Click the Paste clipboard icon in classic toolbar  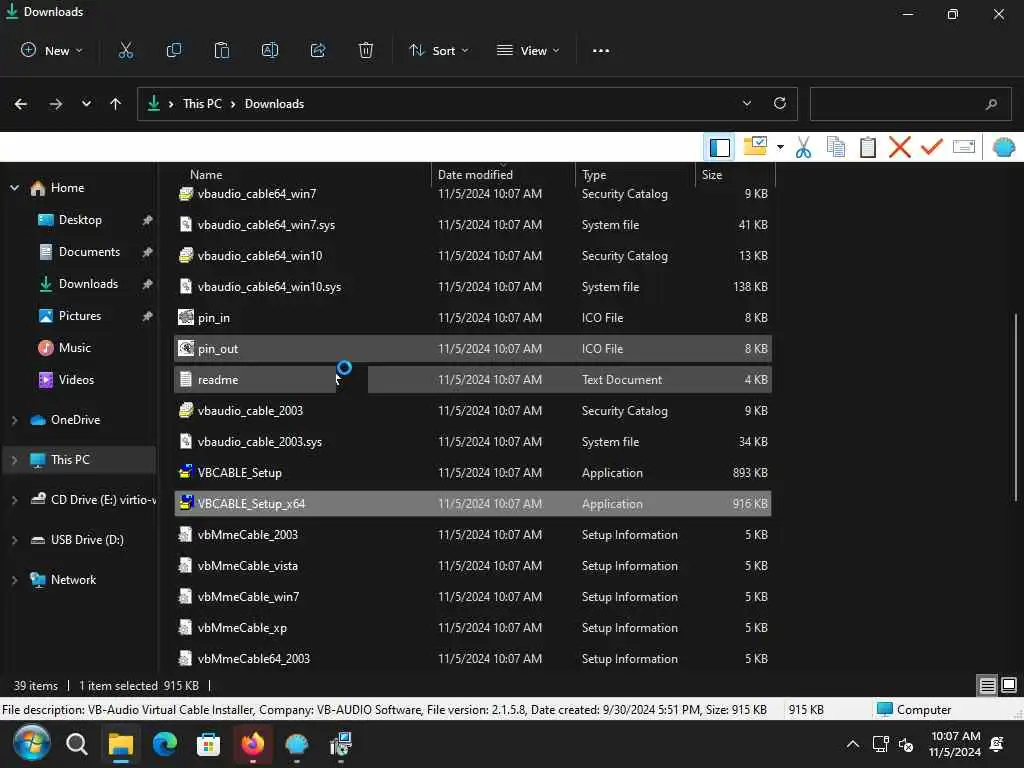click(867, 148)
